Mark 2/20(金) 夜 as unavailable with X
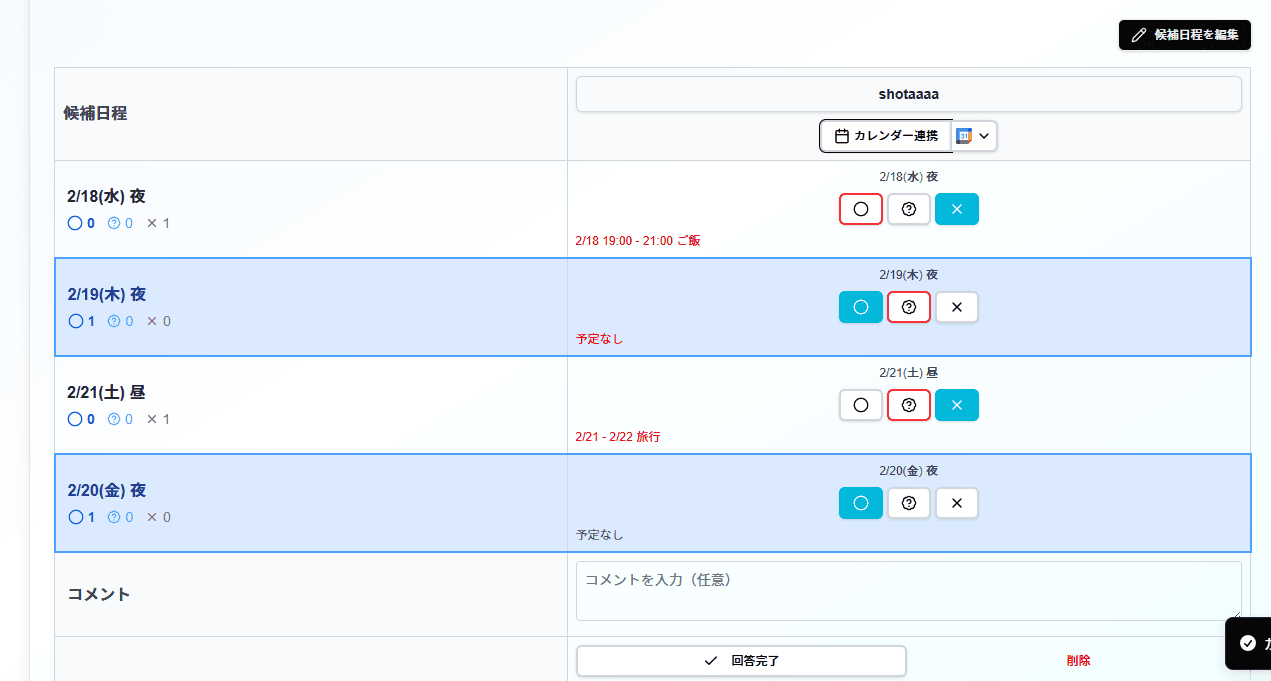This screenshot has width=1271, height=681. coord(956,503)
